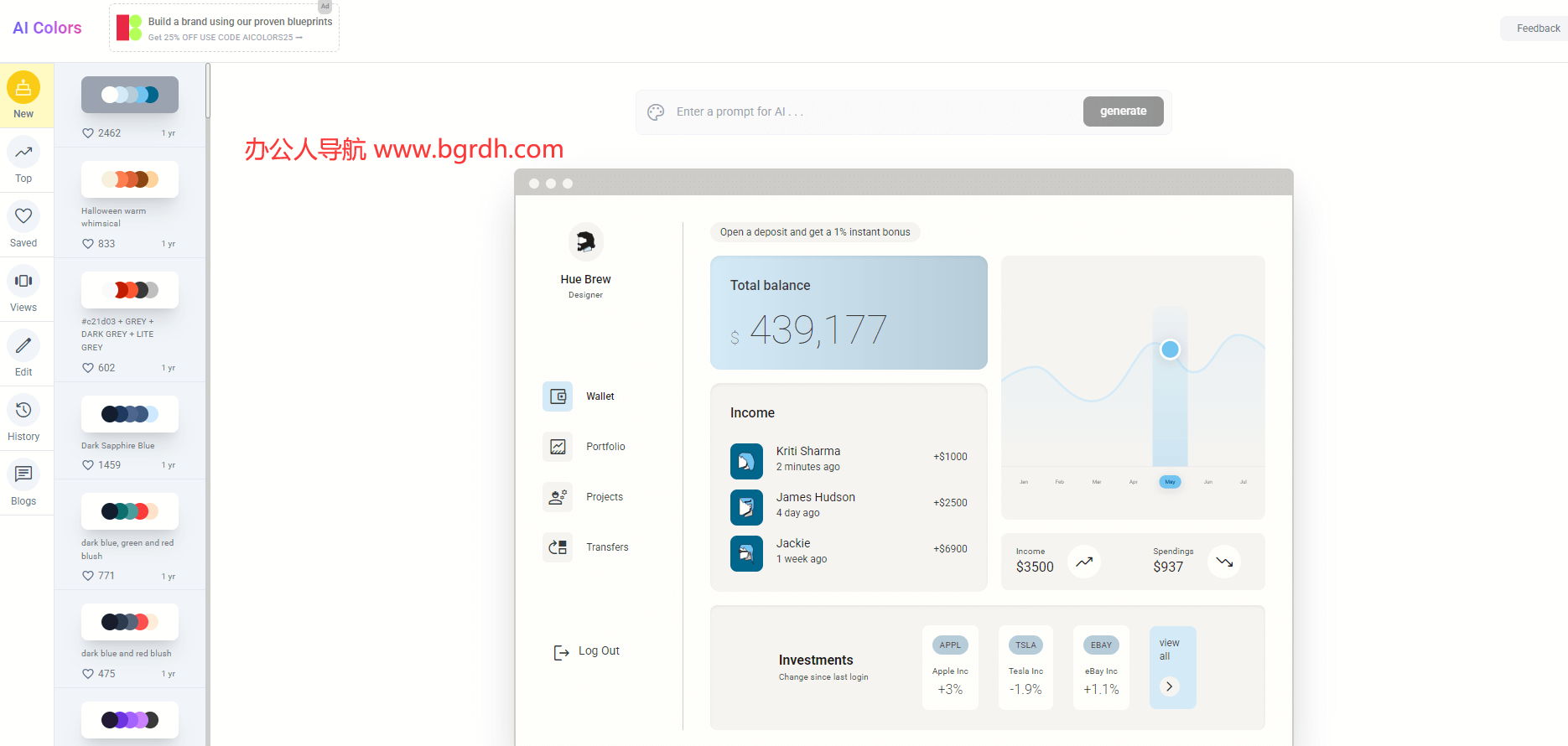Select Portfolio in the mockup menu

[x=605, y=447]
